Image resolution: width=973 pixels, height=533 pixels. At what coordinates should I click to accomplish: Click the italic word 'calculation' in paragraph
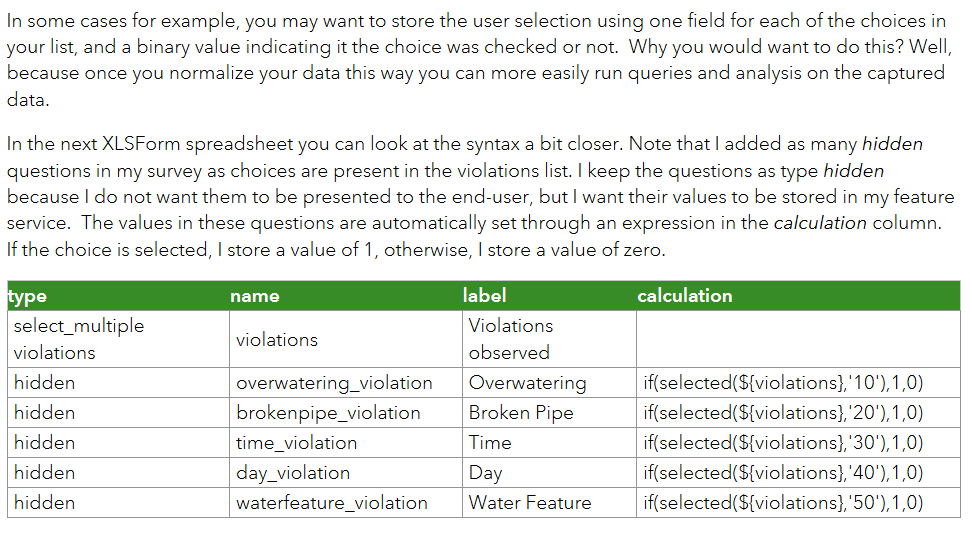[820, 223]
